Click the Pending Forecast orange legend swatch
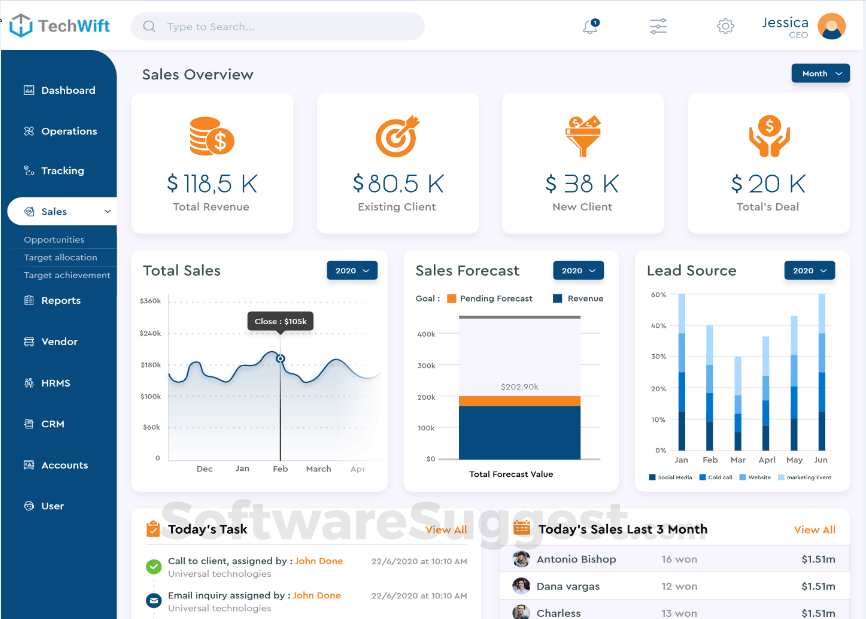 click(451, 299)
